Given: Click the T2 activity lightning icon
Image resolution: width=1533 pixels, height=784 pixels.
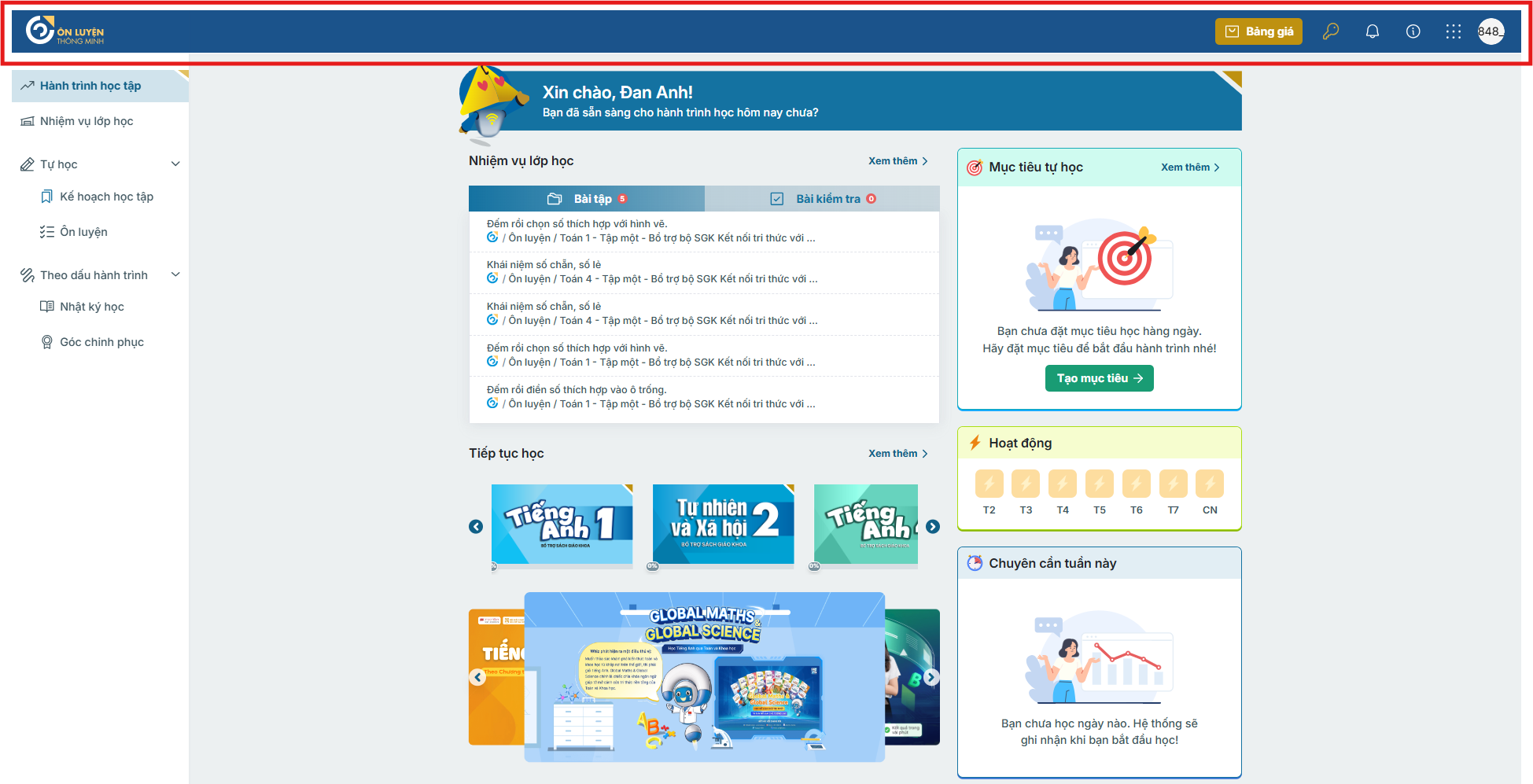Looking at the screenshot, I should [989, 484].
